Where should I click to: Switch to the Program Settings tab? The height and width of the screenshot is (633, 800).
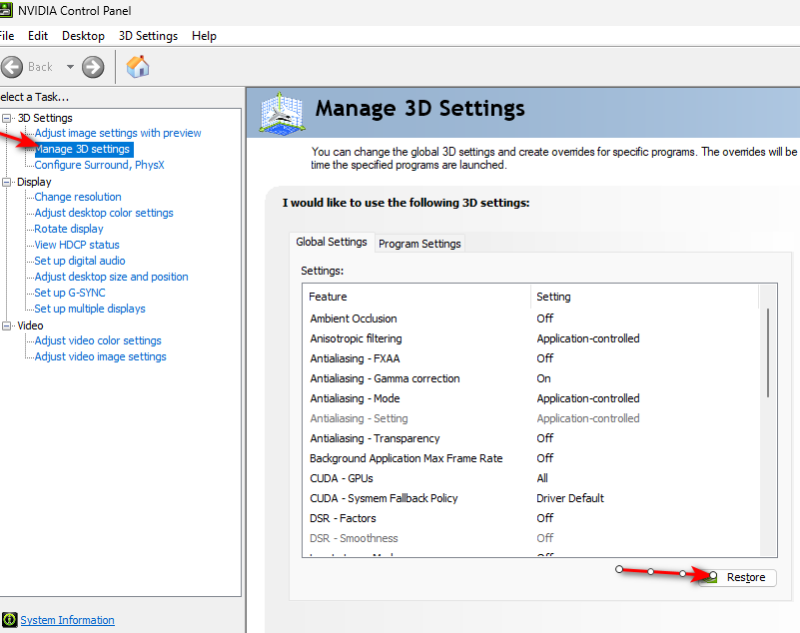click(x=420, y=243)
